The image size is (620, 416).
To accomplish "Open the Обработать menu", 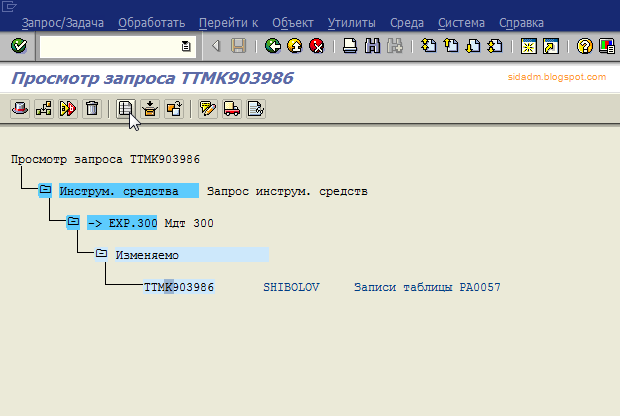I will (151, 23).
